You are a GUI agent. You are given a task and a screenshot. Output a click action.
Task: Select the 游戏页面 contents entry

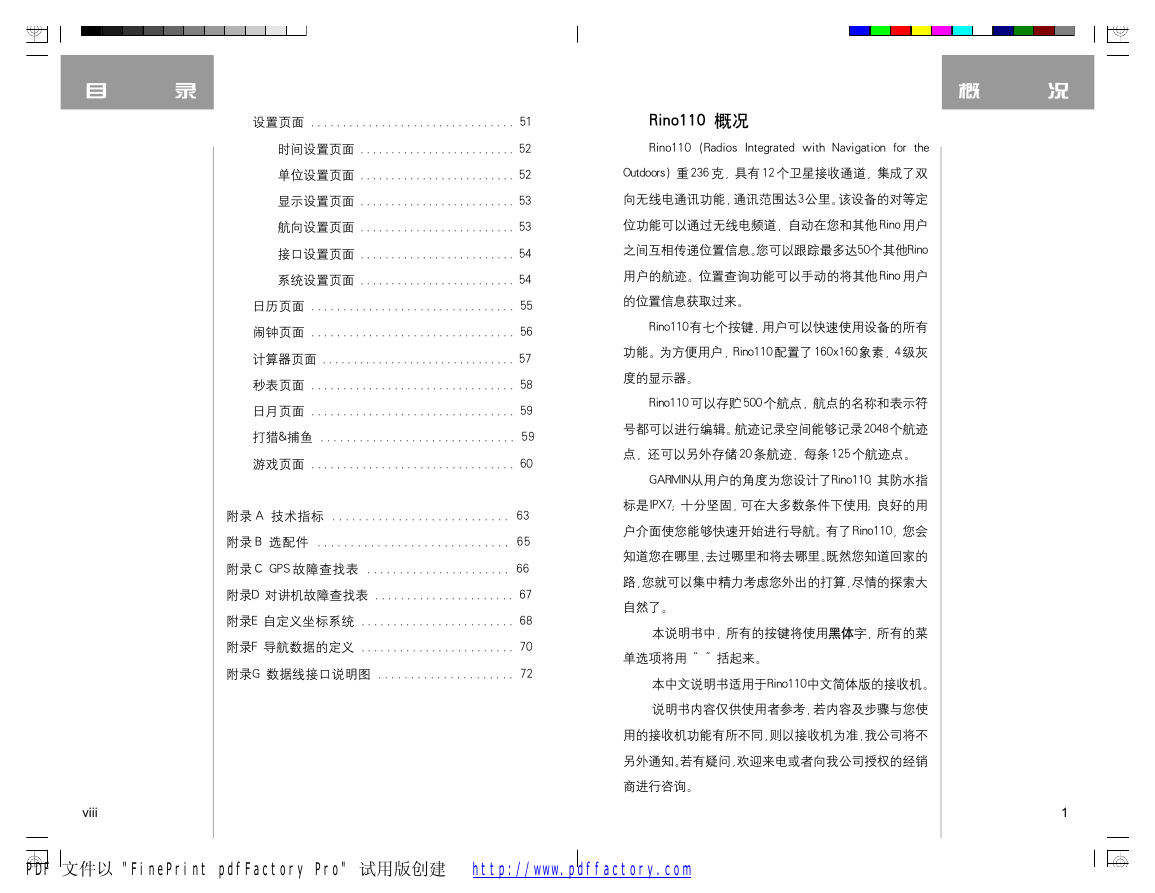click(393, 464)
